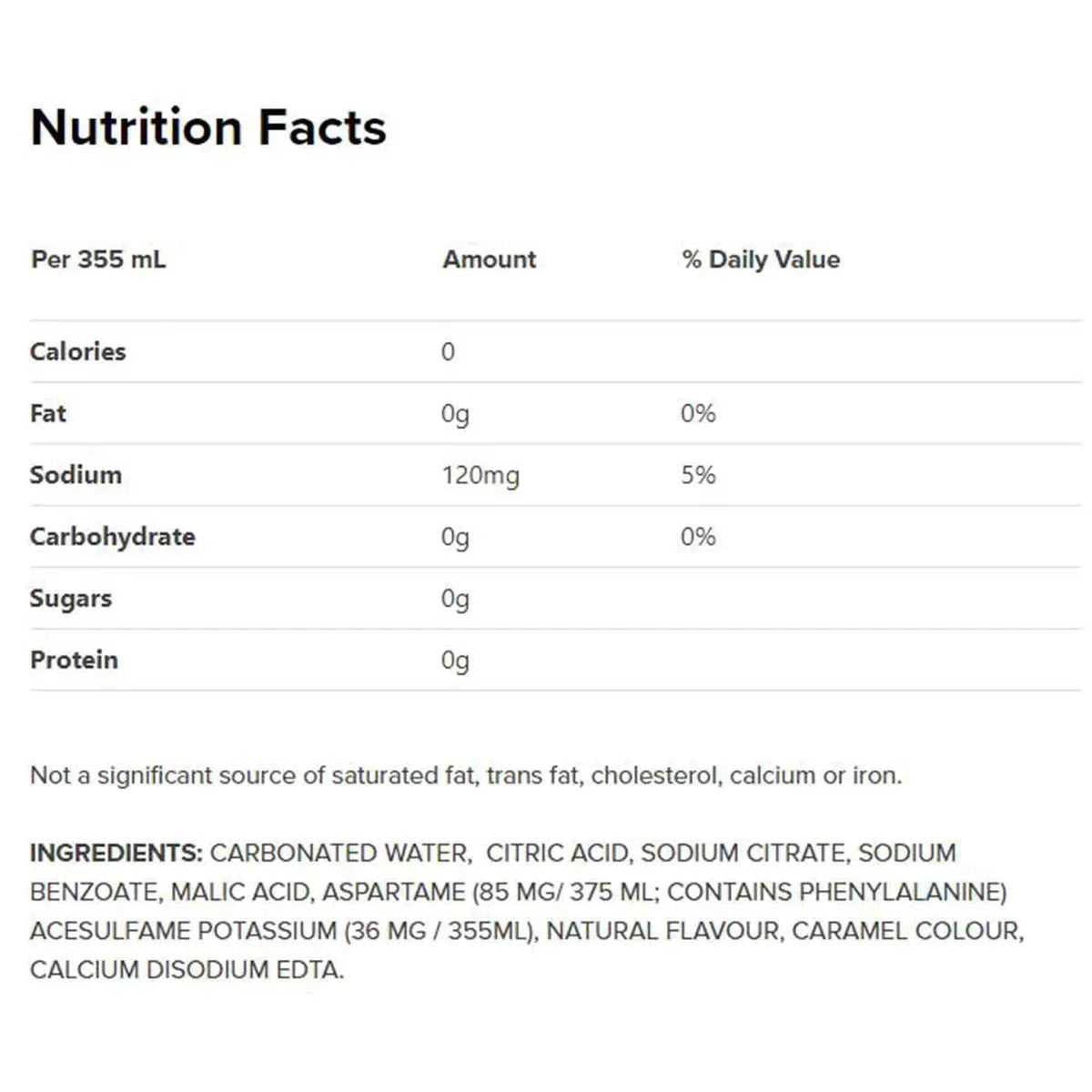Viewport: 1092px width, 1092px height.
Task: Click the bold INGREDIENTS: label
Action: [x=116, y=853]
